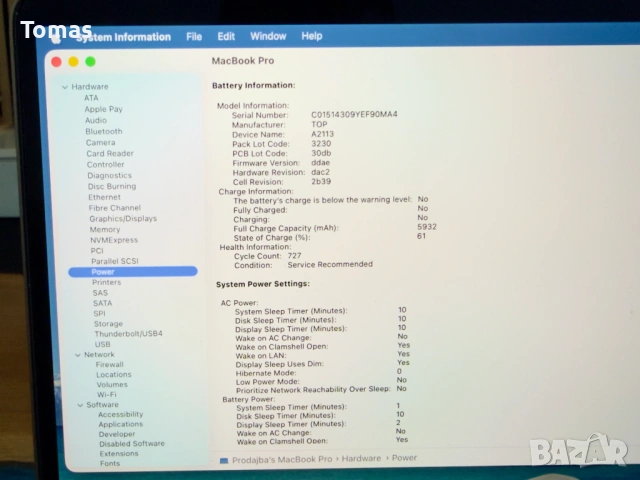The width and height of the screenshot is (640, 480).
Task: Open the Window menu
Action: [268, 36]
